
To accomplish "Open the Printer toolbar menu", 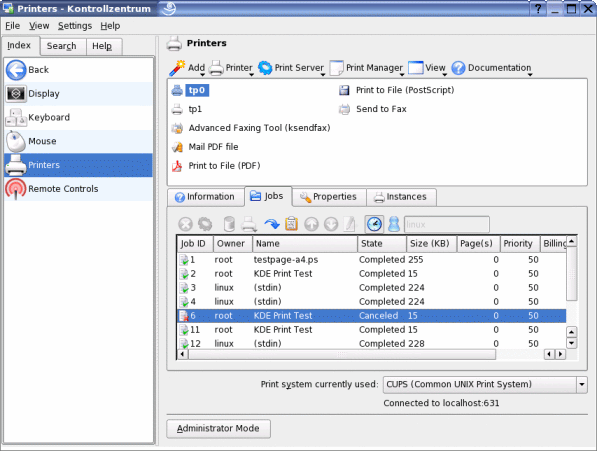I will click(231, 68).
